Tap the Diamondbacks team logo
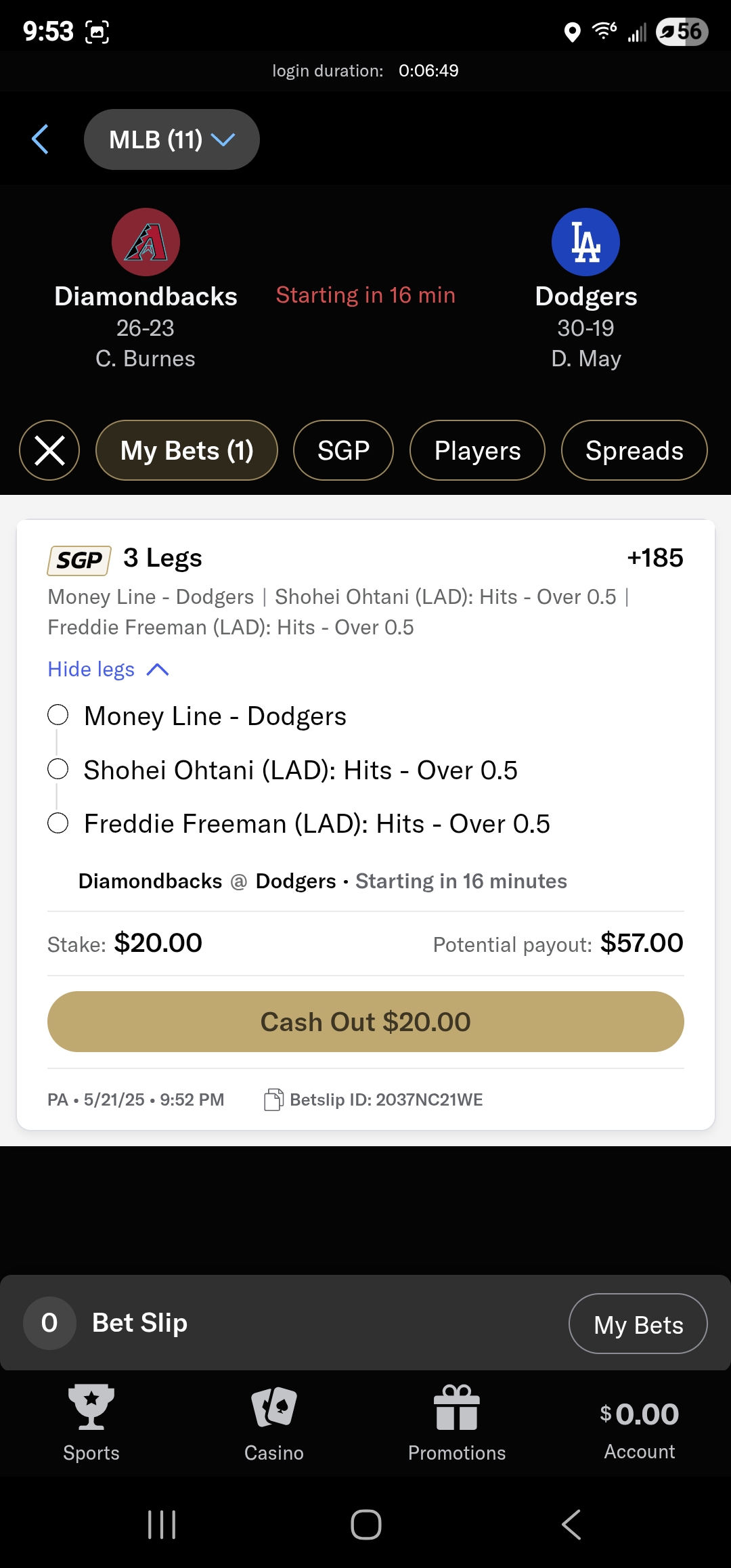Image resolution: width=731 pixels, height=1568 pixels. (146, 242)
